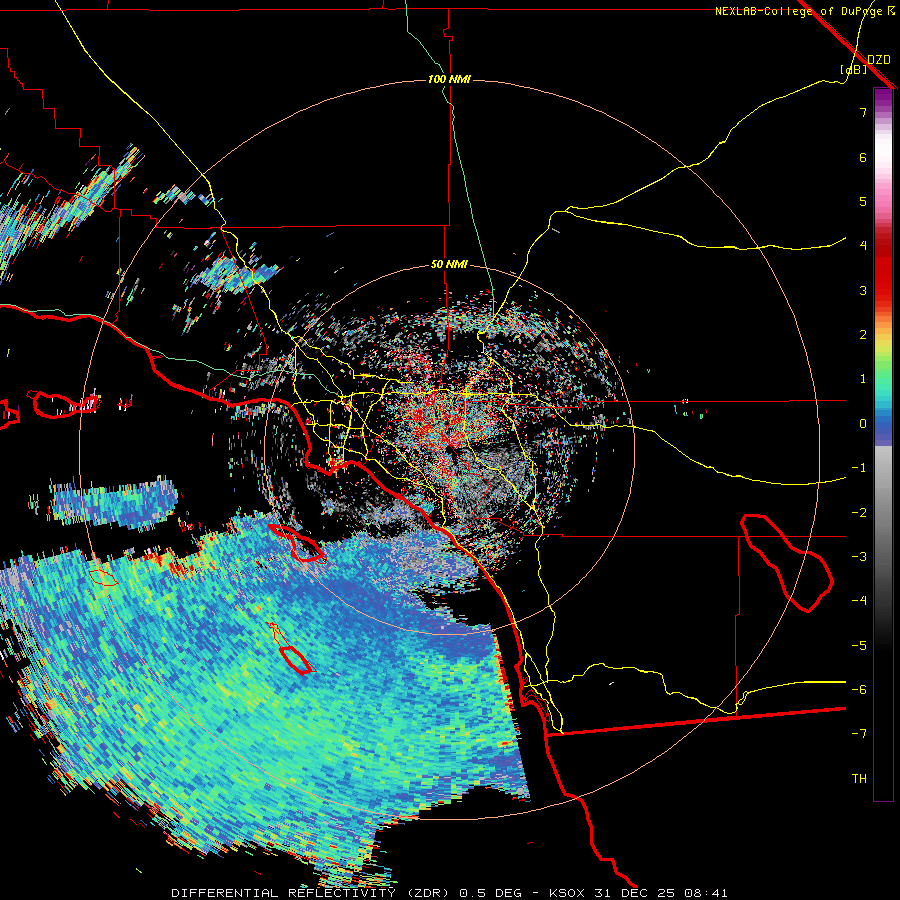Click the -4 value on the color scale
The image size is (900, 900).
[x=859, y=601]
